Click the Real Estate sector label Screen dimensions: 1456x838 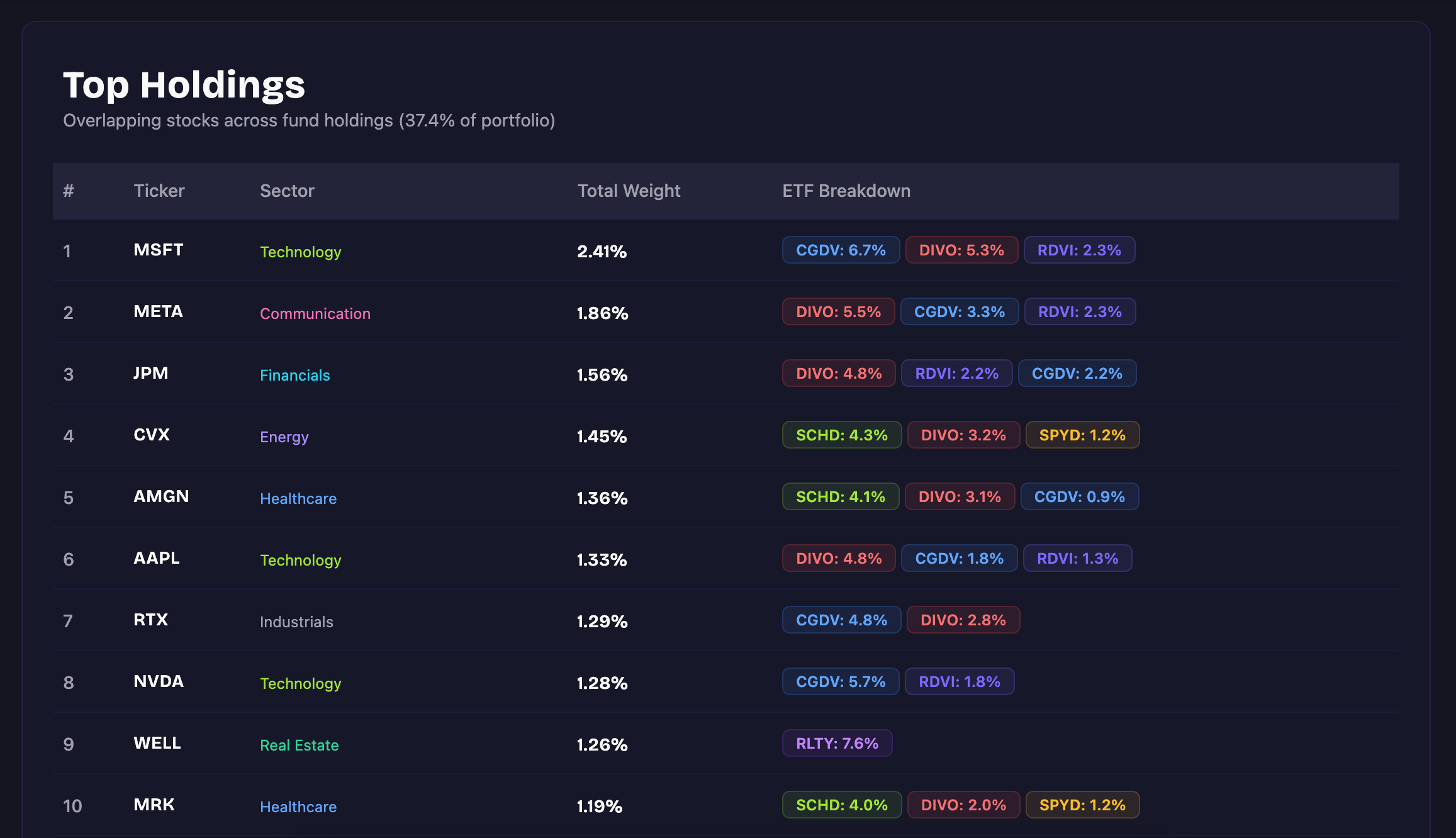(299, 745)
